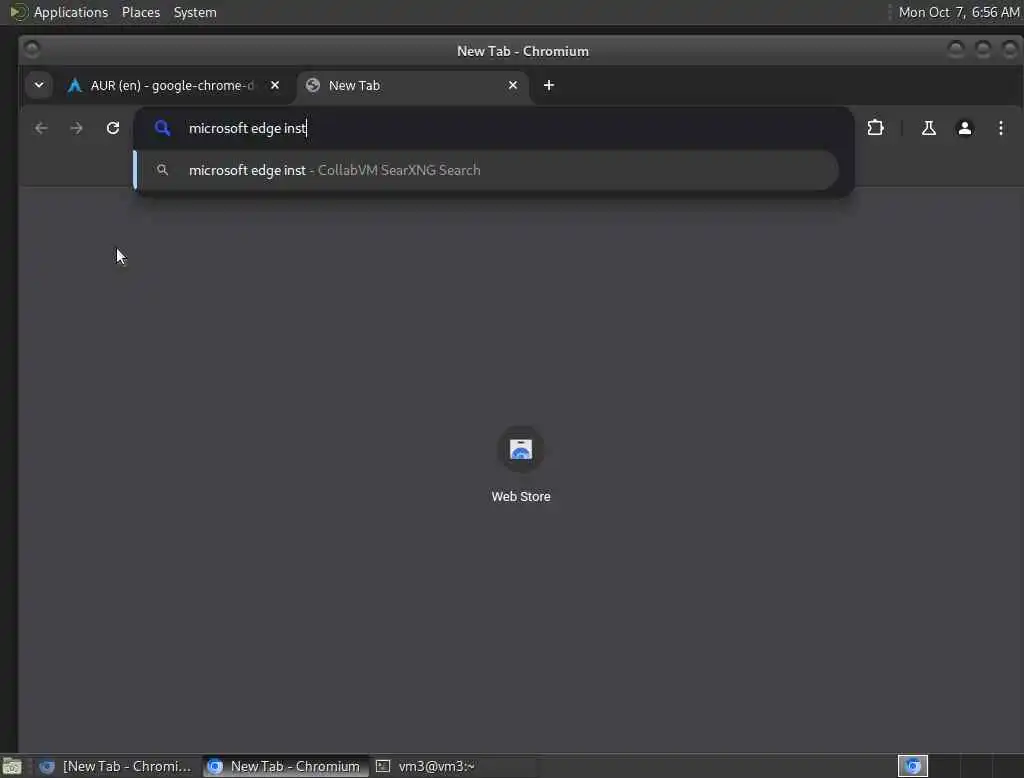Click the Web Store label

pos(520,496)
